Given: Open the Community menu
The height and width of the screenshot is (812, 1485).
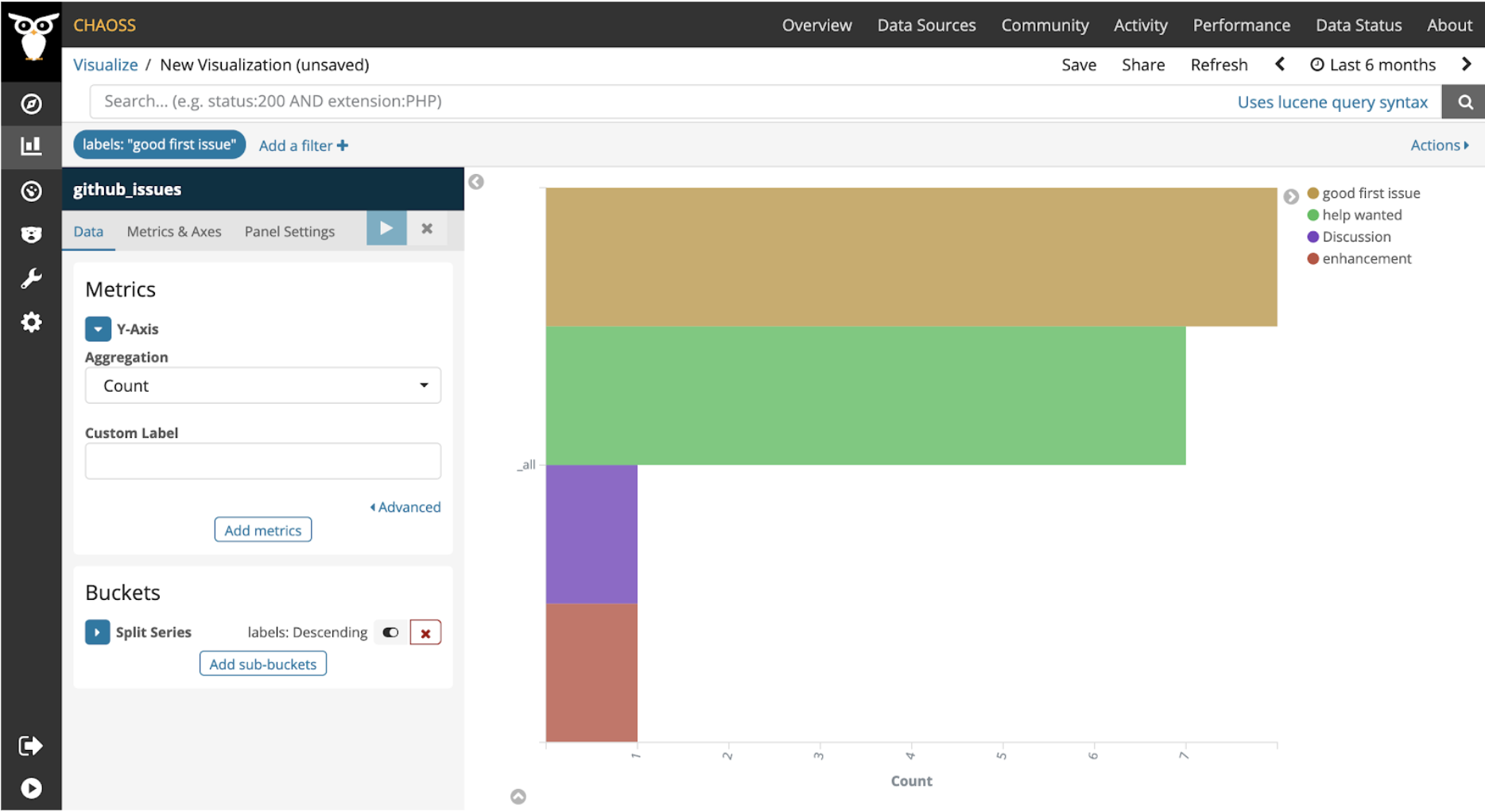Looking at the screenshot, I should point(1045,25).
